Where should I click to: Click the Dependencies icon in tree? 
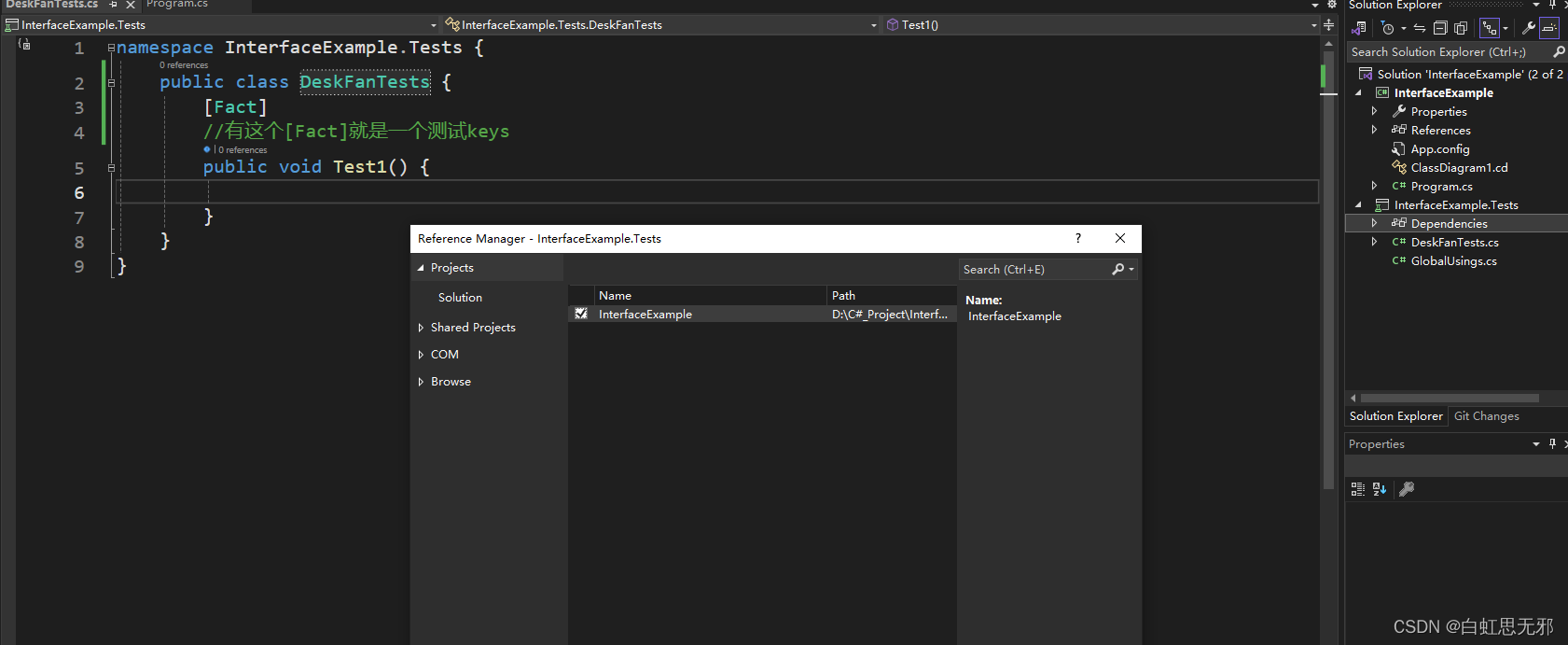pyautogui.click(x=1399, y=223)
